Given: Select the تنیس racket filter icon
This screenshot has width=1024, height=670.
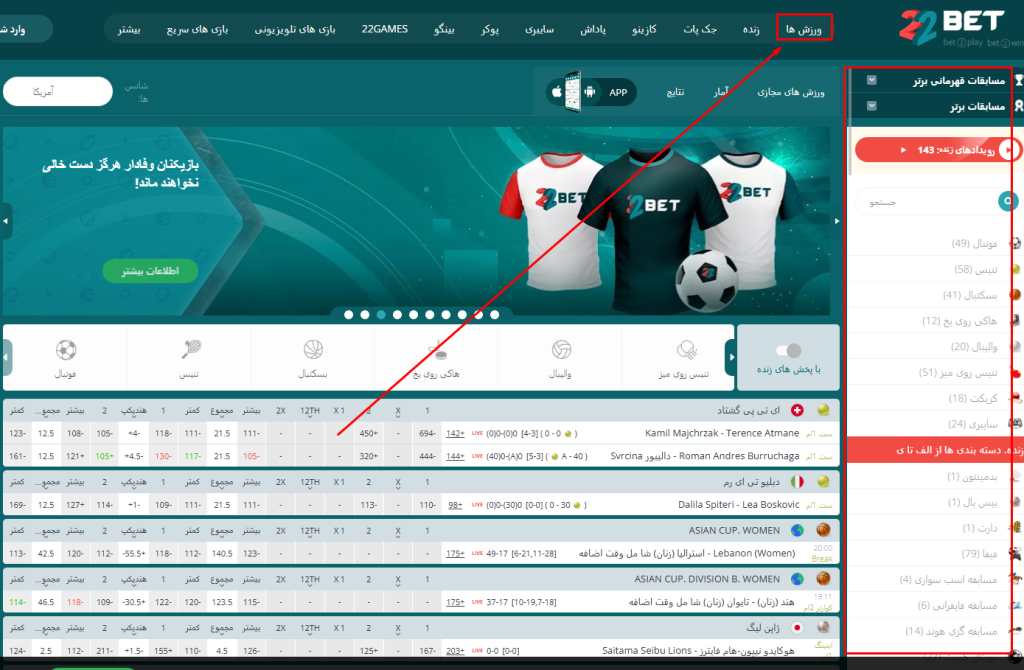Looking at the screenshot, I should pyautogui.click(x=190, y=350).
